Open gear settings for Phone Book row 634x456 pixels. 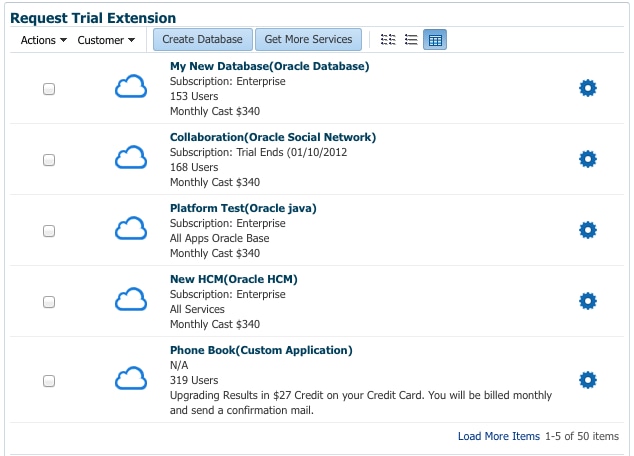(588, 380)
